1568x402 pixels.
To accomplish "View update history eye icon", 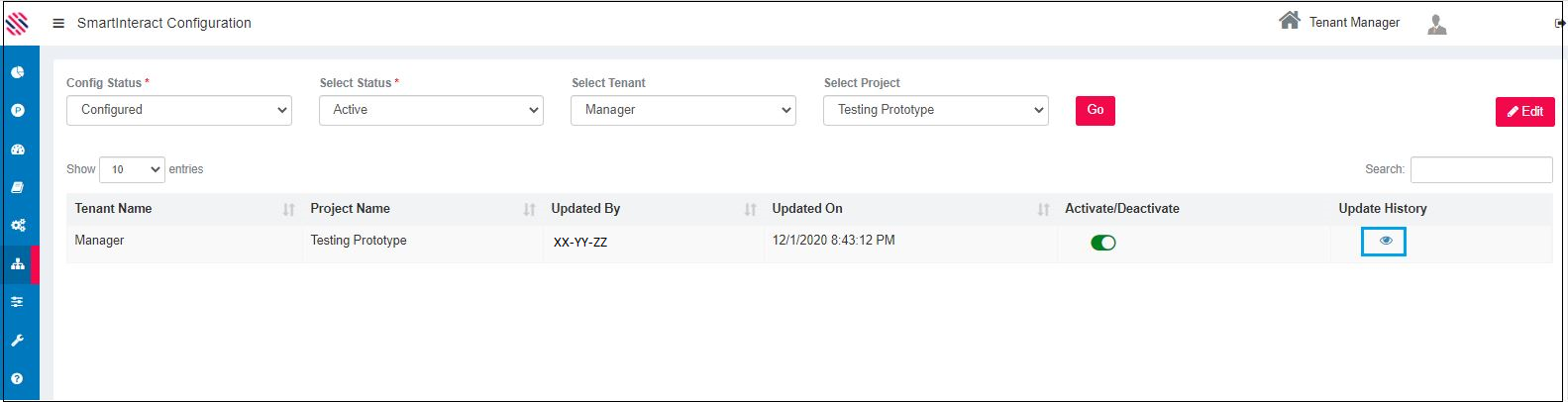I will [x=1385, y=241].
